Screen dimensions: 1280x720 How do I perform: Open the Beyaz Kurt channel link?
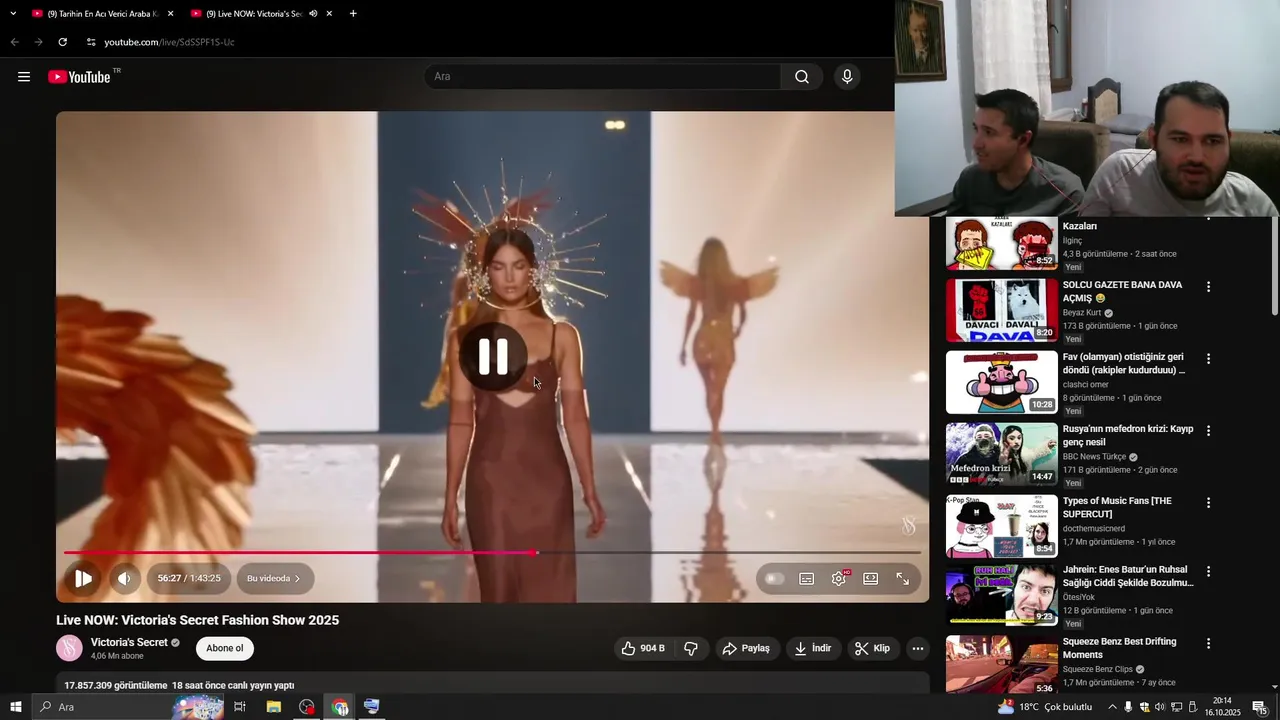(x=1080, y=313)
